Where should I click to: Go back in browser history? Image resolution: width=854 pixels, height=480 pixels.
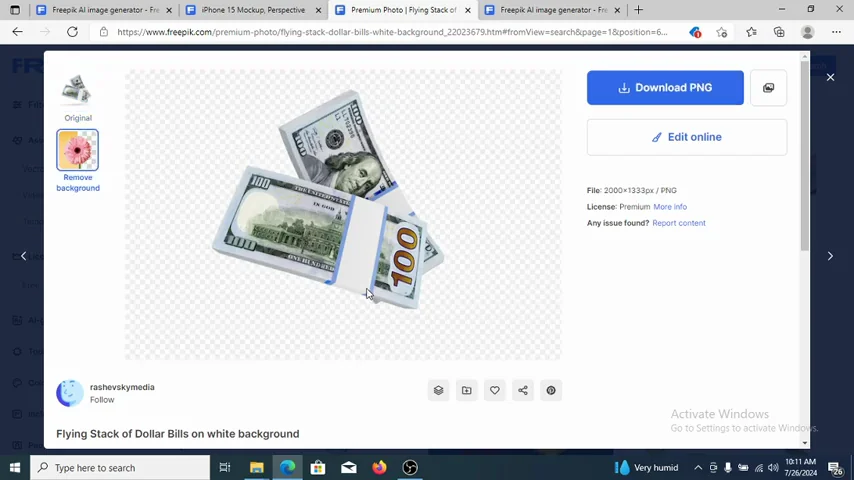pos(17,32)
